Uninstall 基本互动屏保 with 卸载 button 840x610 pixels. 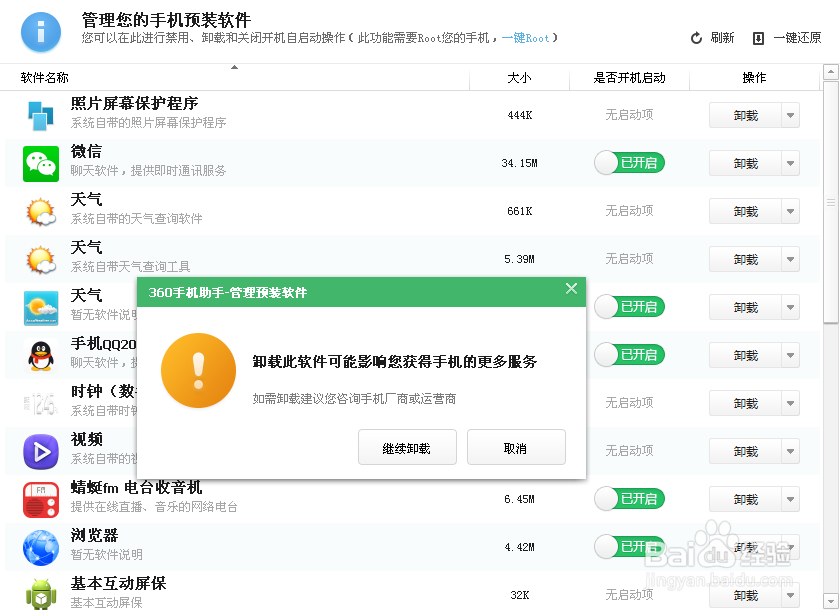coord(745,596)
